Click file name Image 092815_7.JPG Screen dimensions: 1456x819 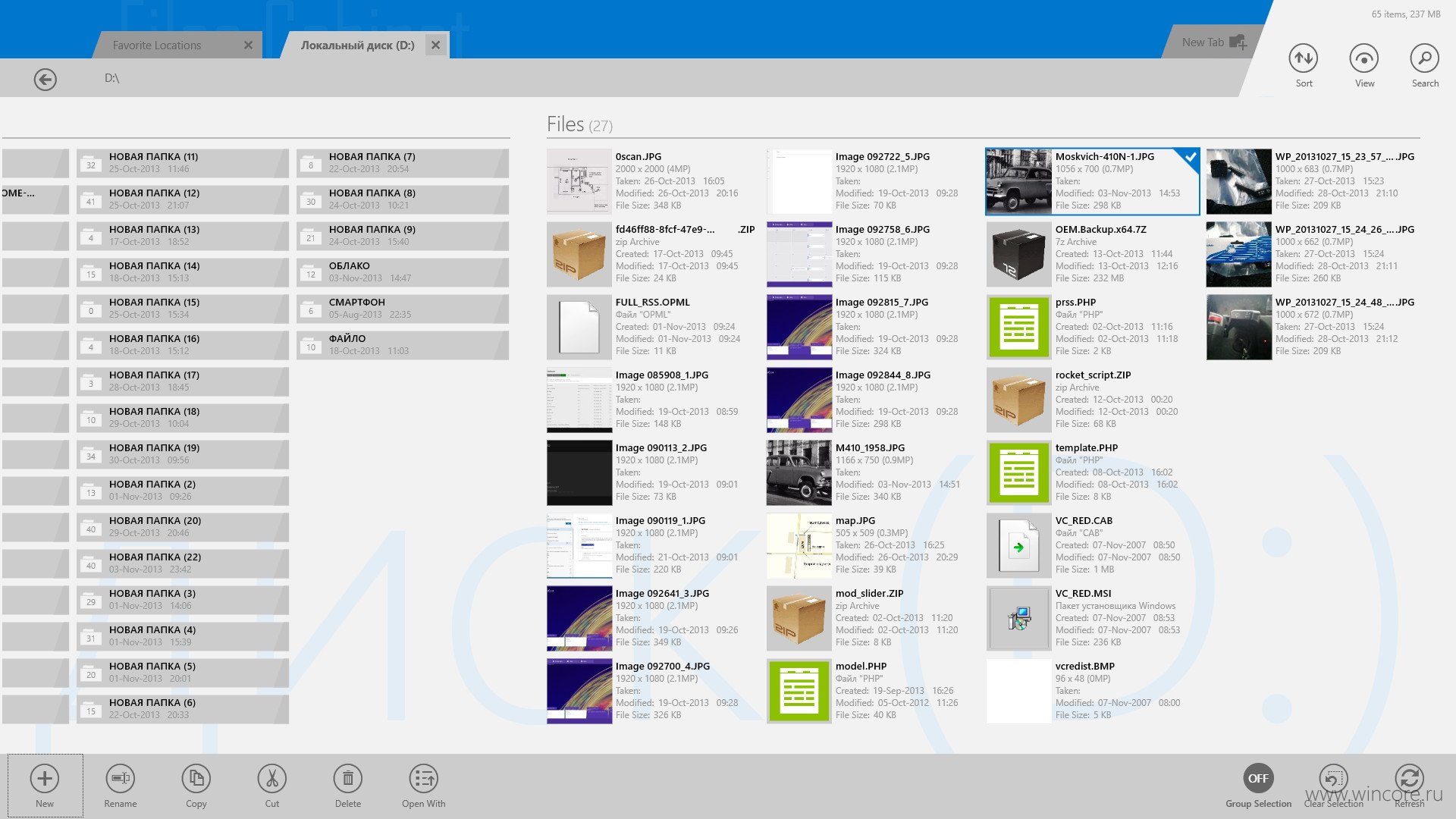pyautogui.click(x=882, y=302)
